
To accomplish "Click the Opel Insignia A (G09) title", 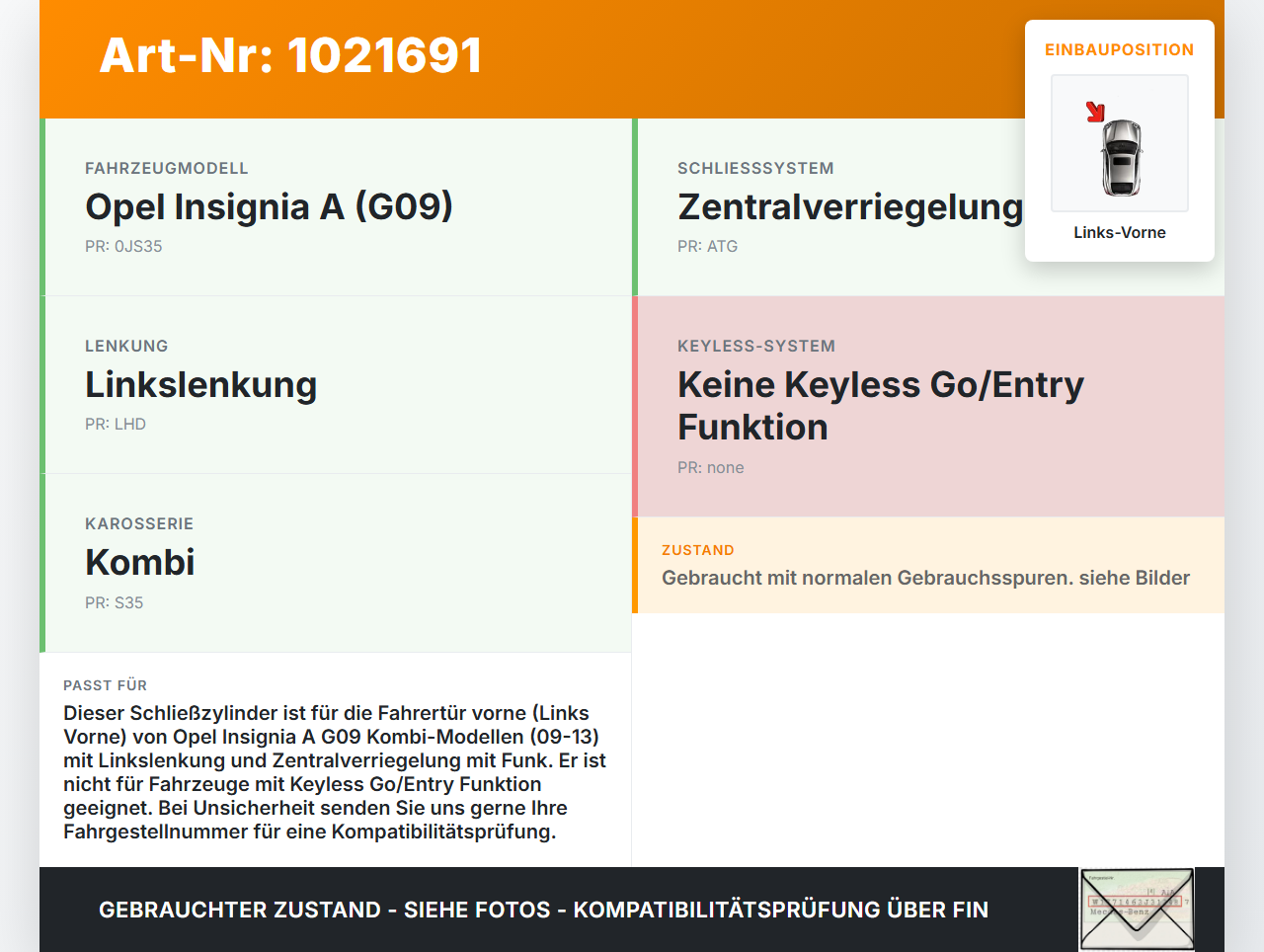I will tap(269, 206).
